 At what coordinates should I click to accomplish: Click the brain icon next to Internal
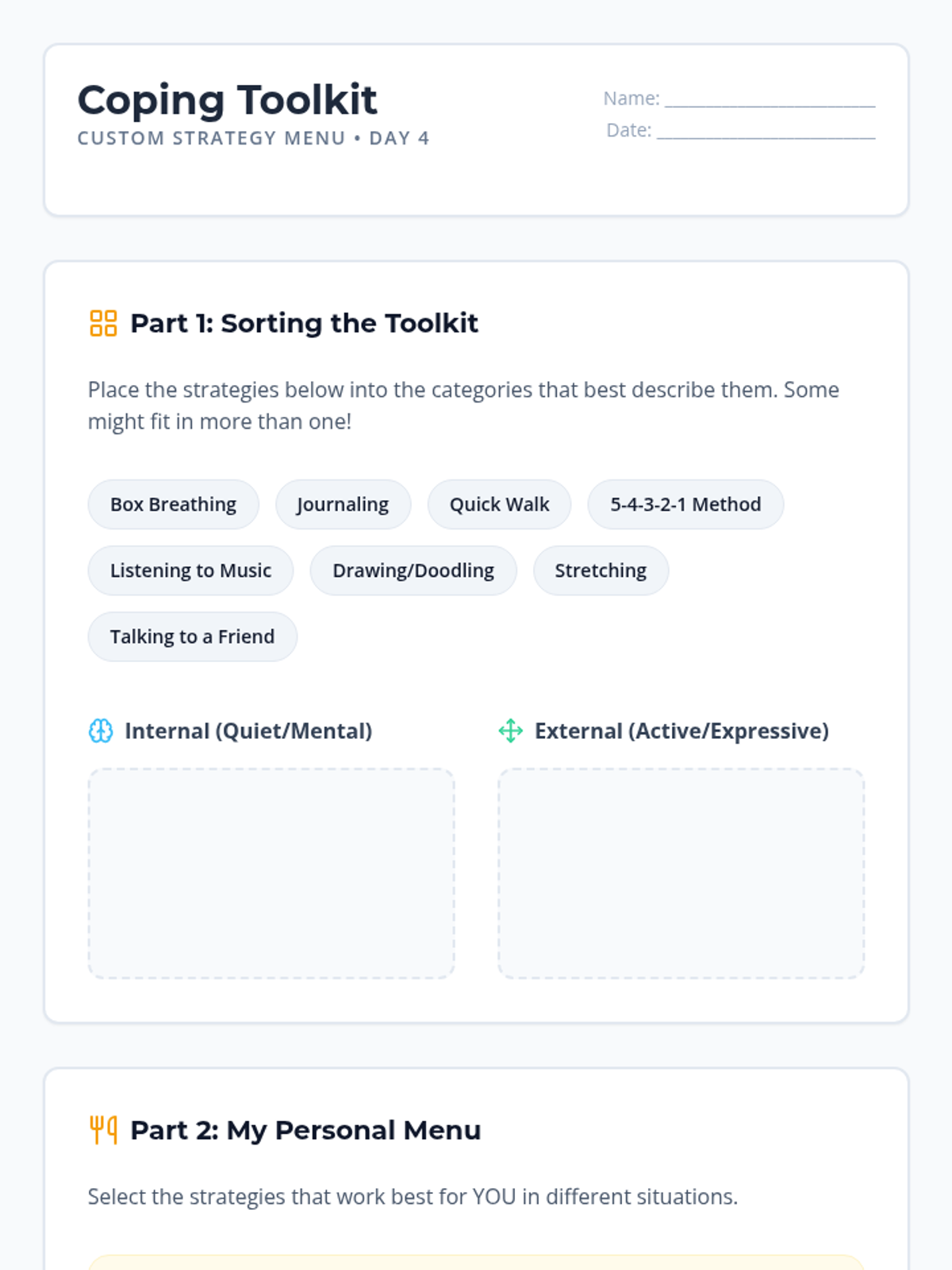tap(101, 730)
